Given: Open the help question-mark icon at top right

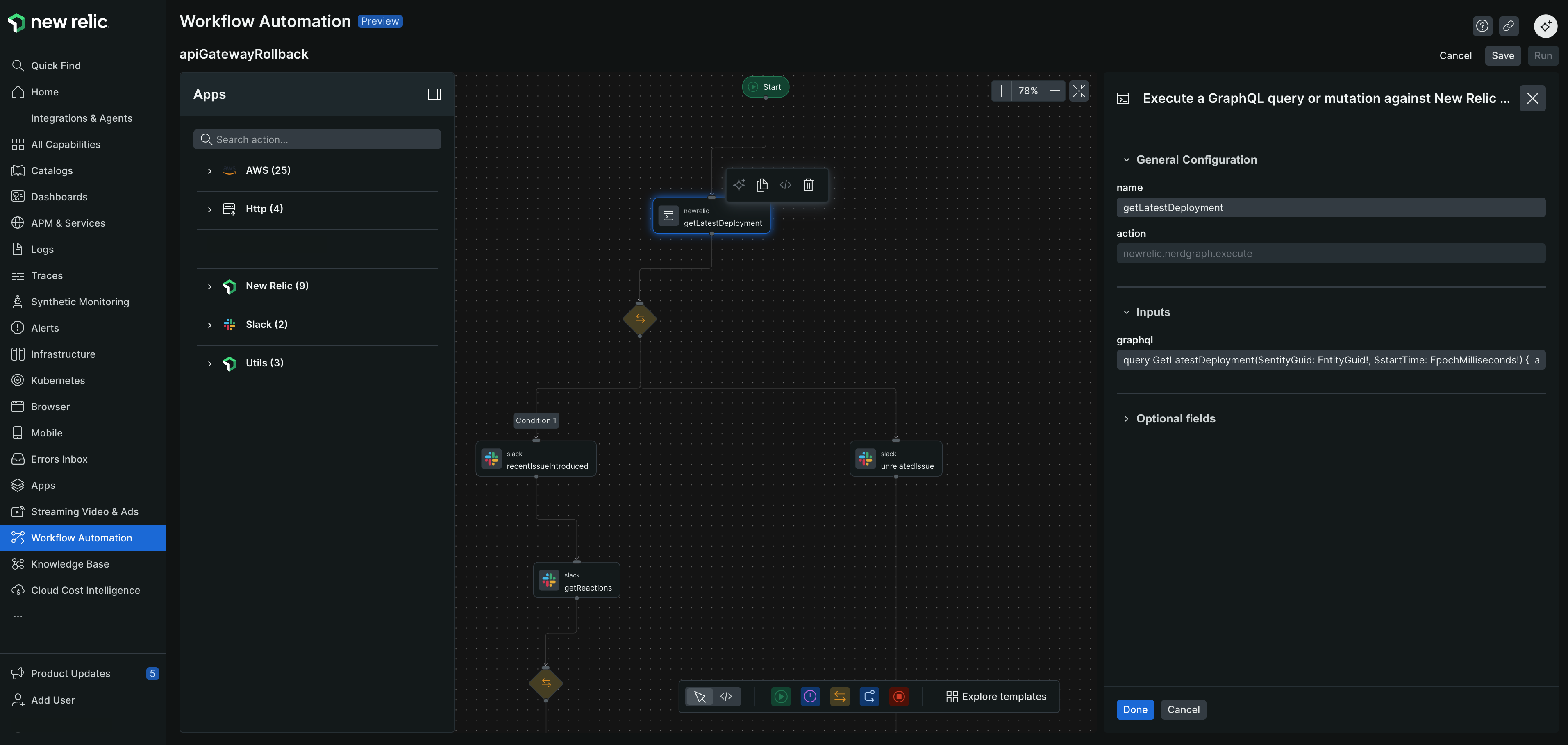Looking at the screenshot, I should 1482,25.
